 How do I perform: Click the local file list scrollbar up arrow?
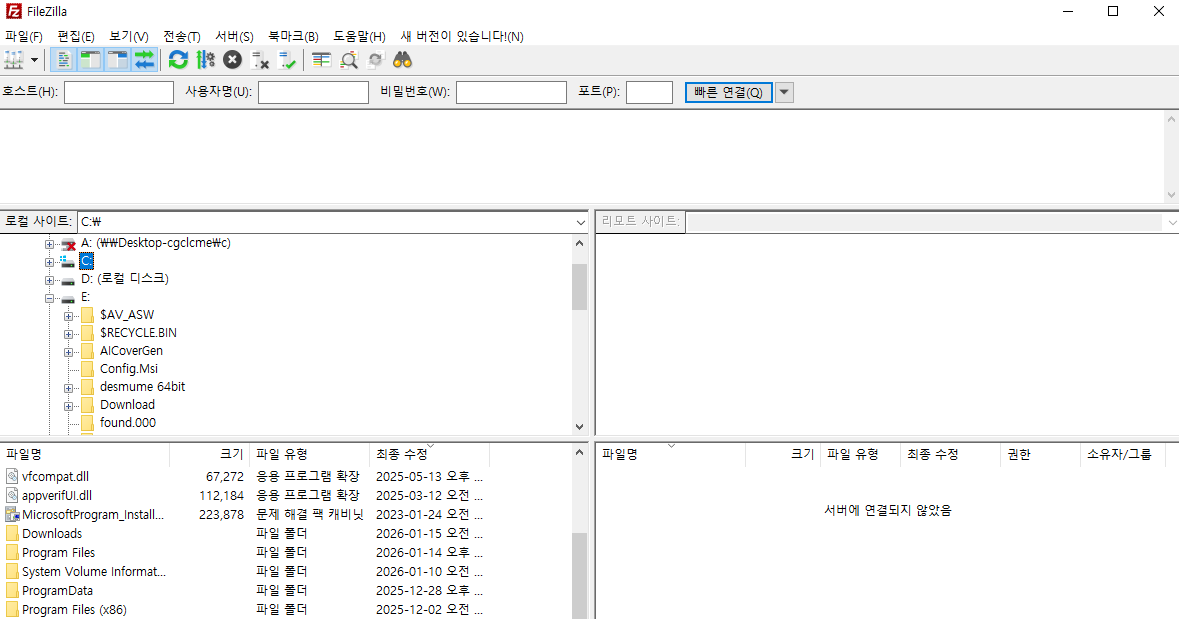pyautogui.click(x=579, y=452)
